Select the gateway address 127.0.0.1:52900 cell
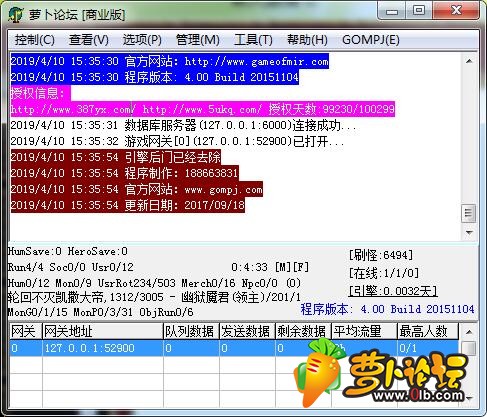The height and width of the screenshot is (417, 487). [103, 348]
